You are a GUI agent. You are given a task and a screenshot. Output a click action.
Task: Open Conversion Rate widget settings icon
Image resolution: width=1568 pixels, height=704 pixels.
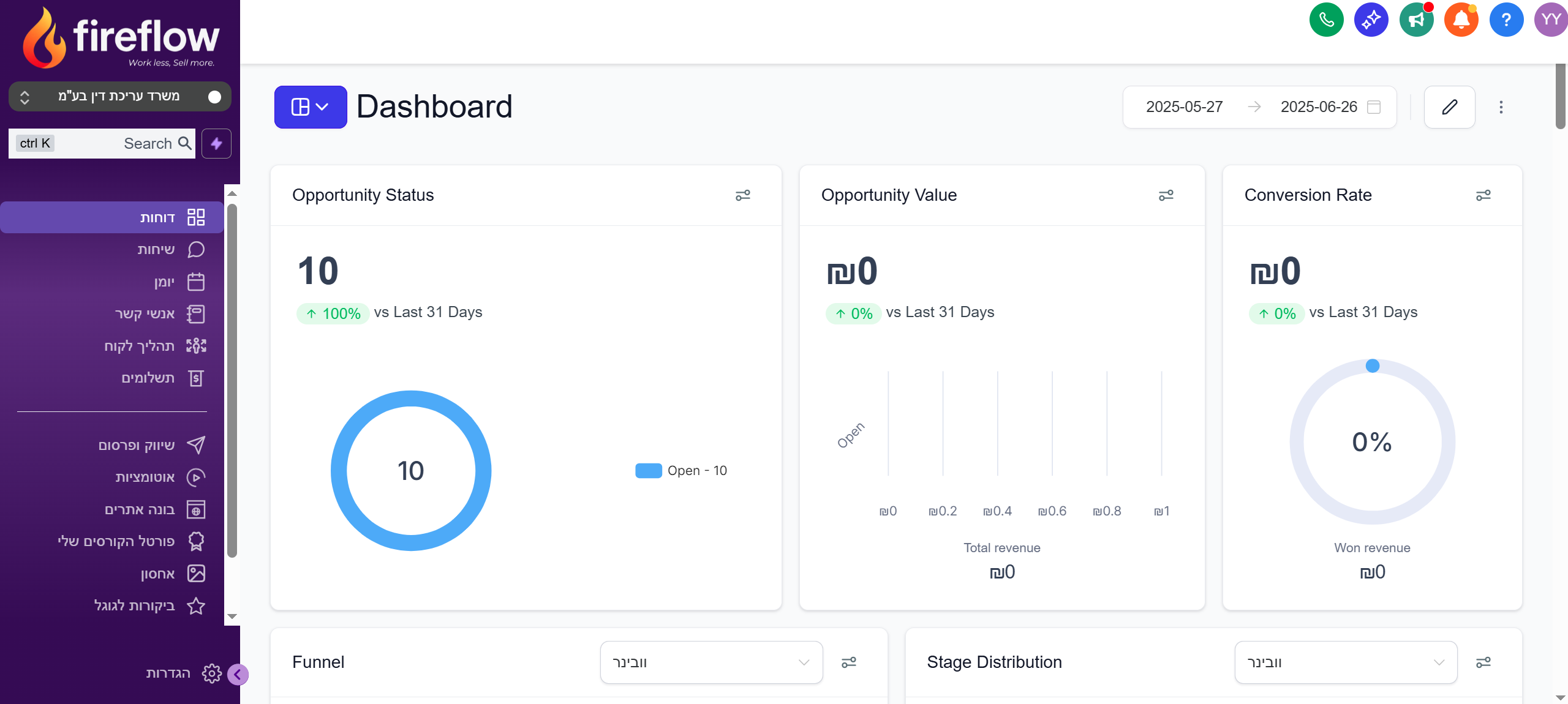coord(1483,195)
